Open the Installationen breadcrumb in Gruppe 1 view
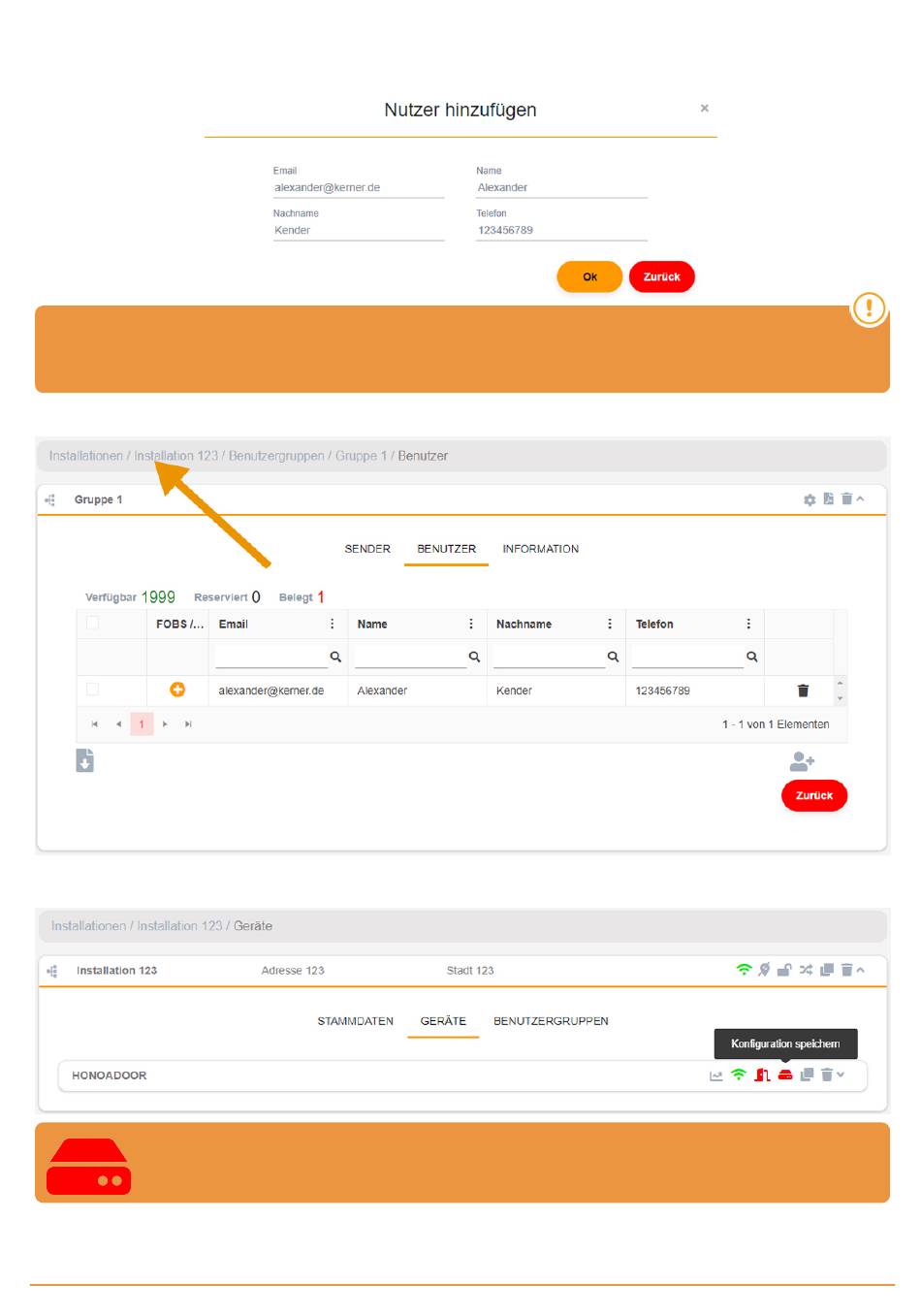Screen dimensions: 921x1316 (86, 456)
